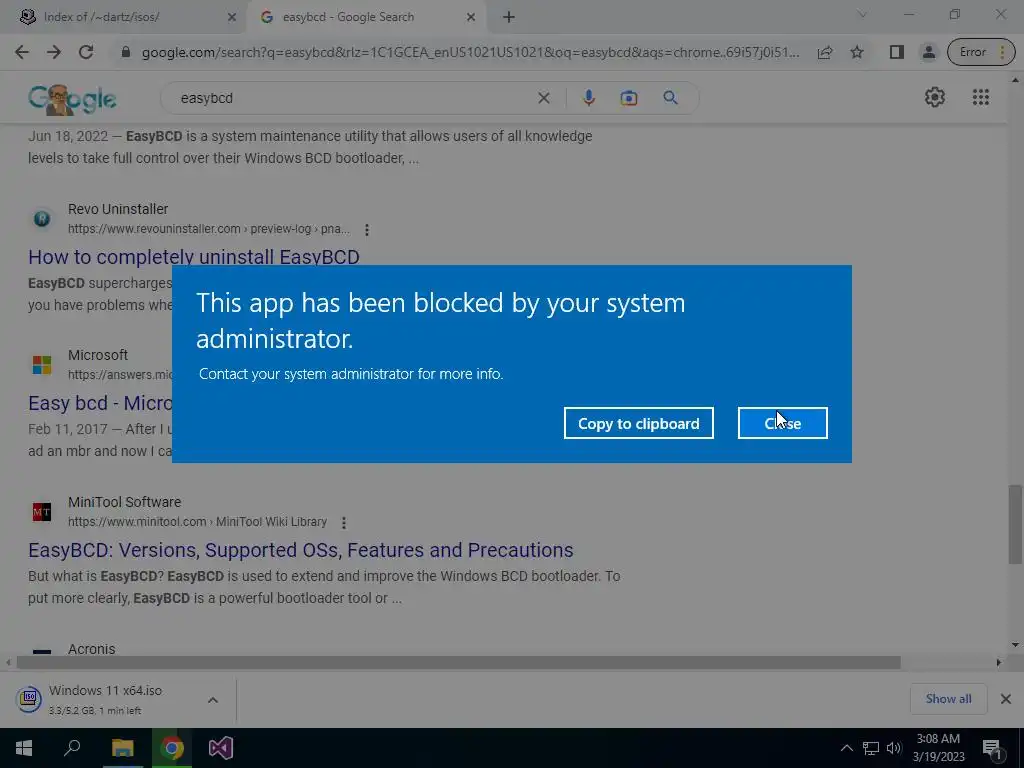This screenshot has height=768, width=1024.
Task: Search by image with camera icon
Action: click(629, 98)
